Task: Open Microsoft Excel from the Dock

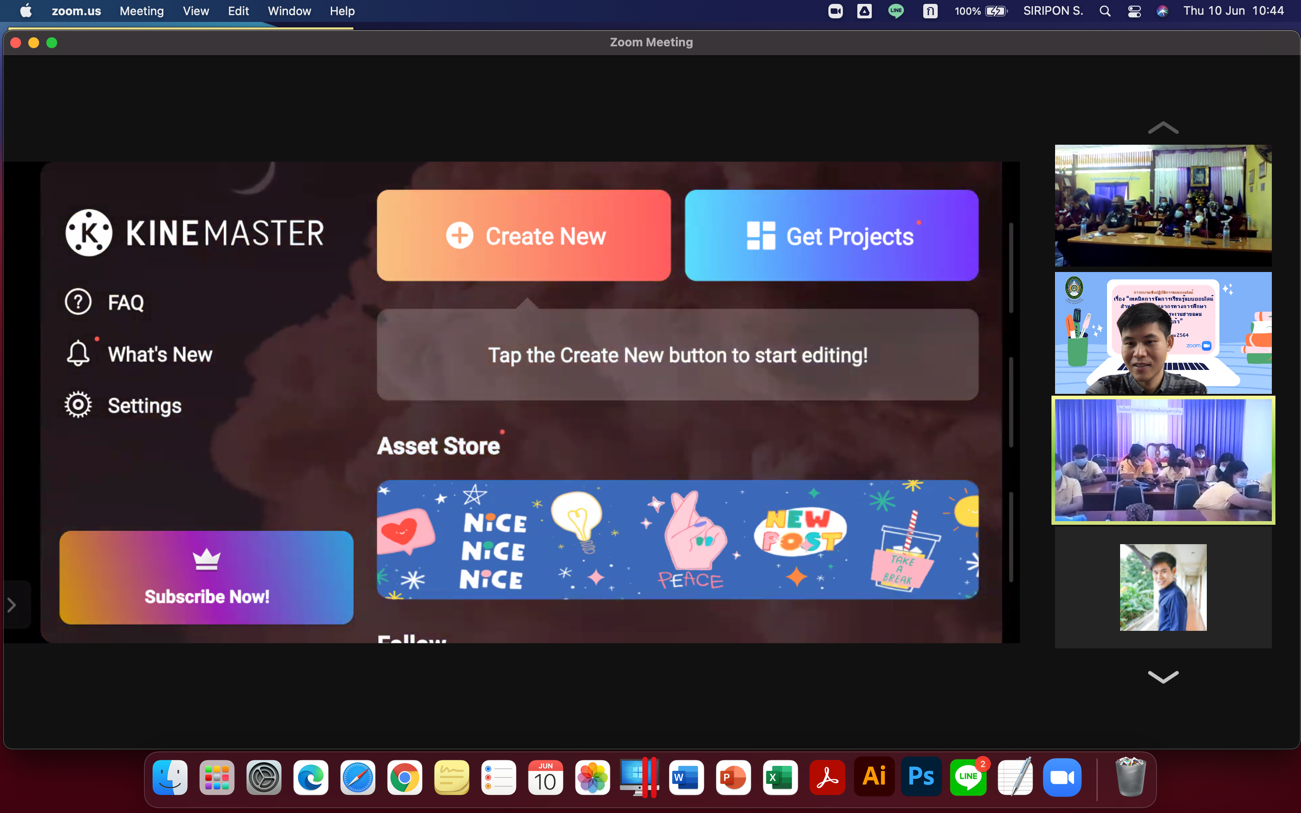Action: (780, 778)
